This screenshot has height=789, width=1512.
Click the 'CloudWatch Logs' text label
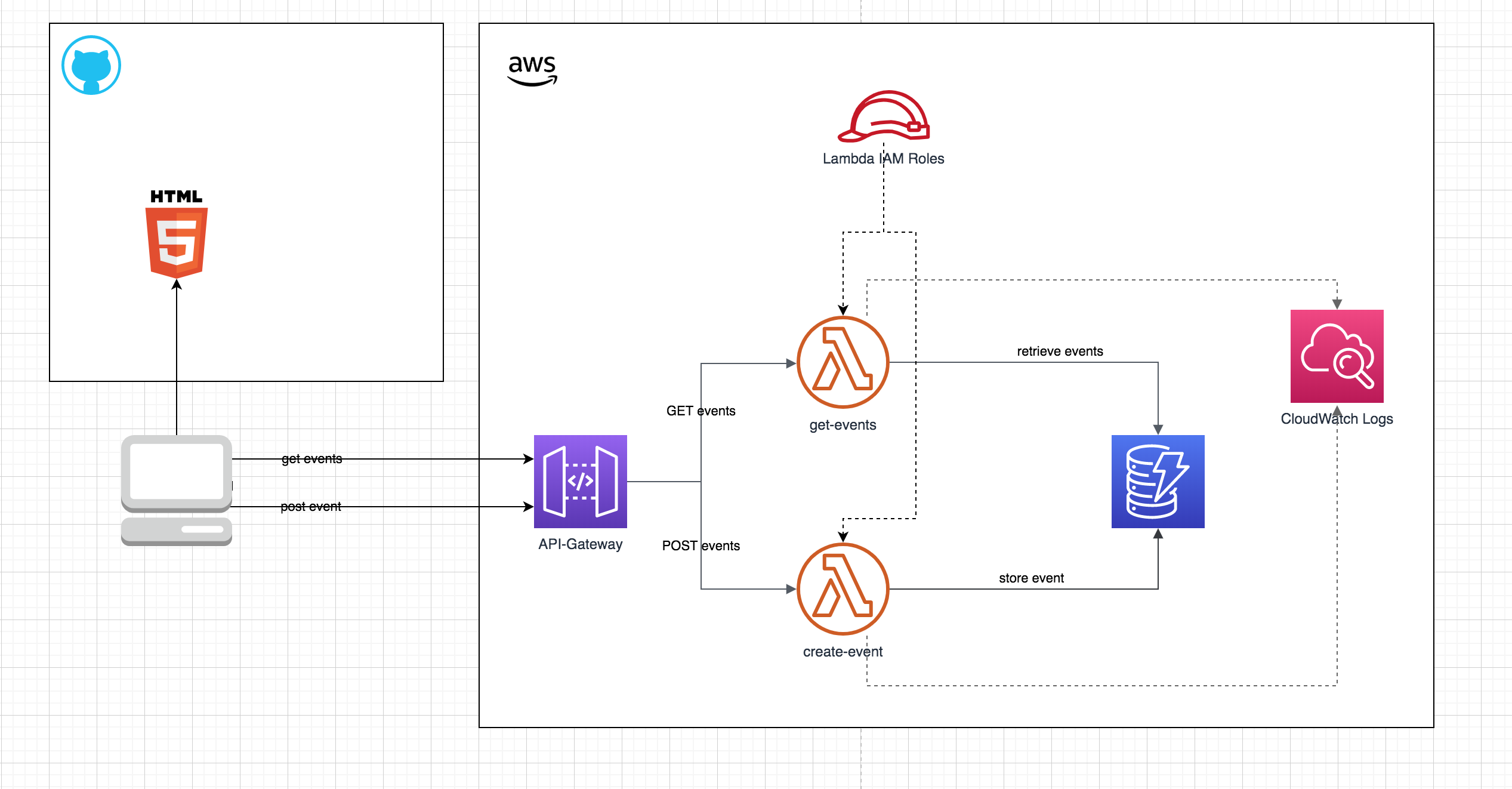tap(1337, 419)
